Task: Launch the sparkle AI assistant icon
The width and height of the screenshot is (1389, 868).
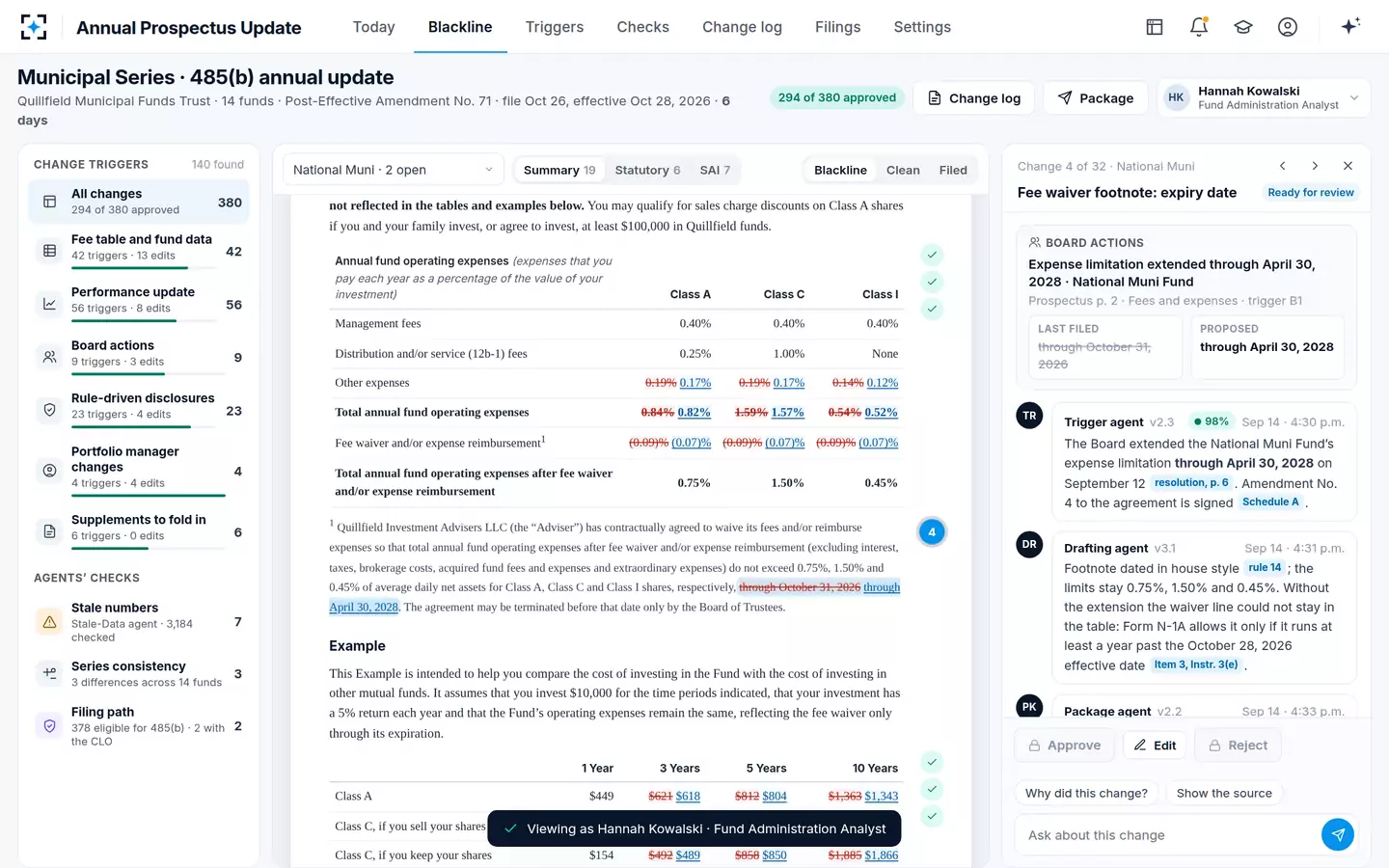Action: point(1350,26)
